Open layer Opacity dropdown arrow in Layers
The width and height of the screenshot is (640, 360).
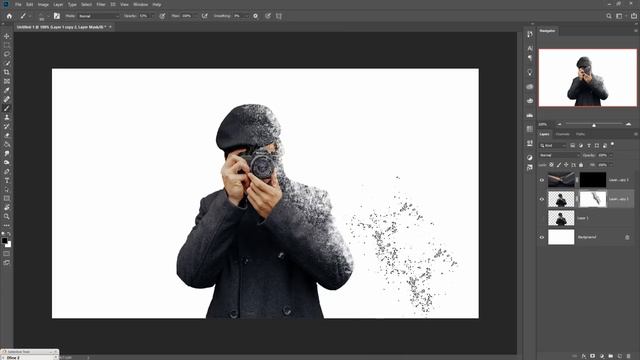pyautogui.click(x=611, y=155)
